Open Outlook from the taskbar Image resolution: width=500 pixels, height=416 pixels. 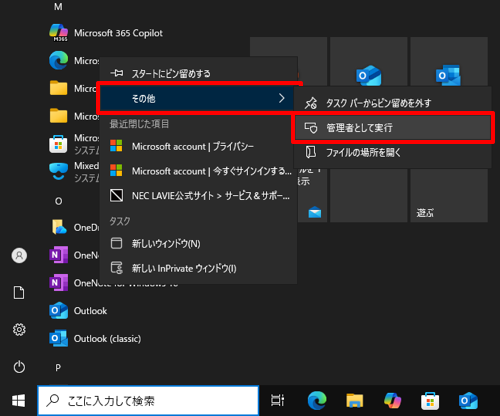coord(468,400)
